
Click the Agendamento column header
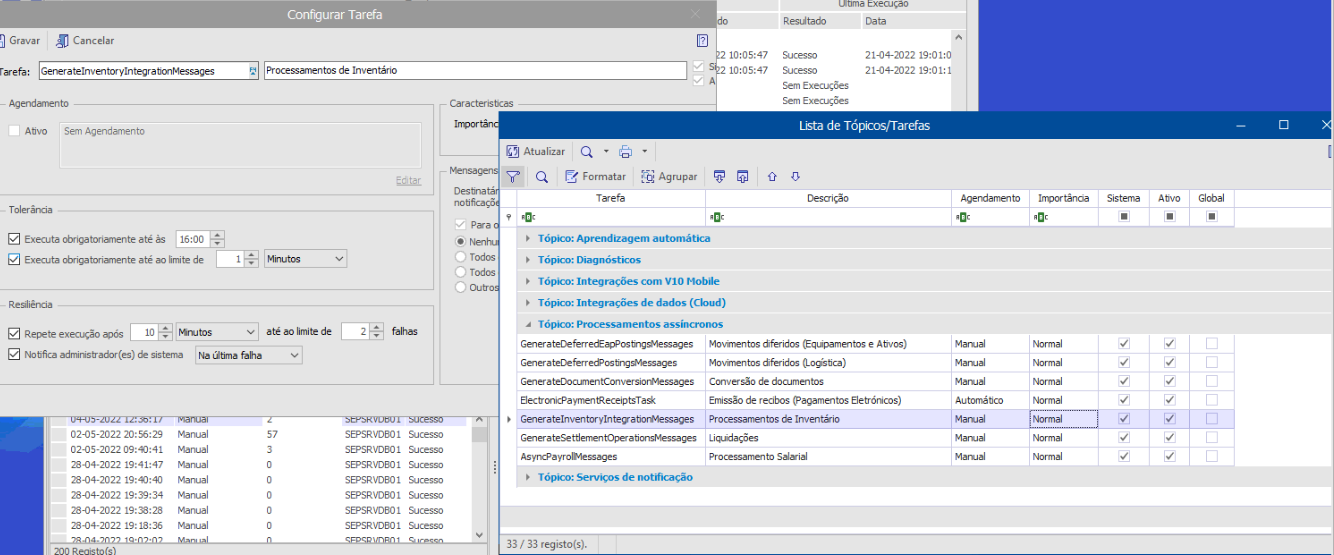pos(989,198)
